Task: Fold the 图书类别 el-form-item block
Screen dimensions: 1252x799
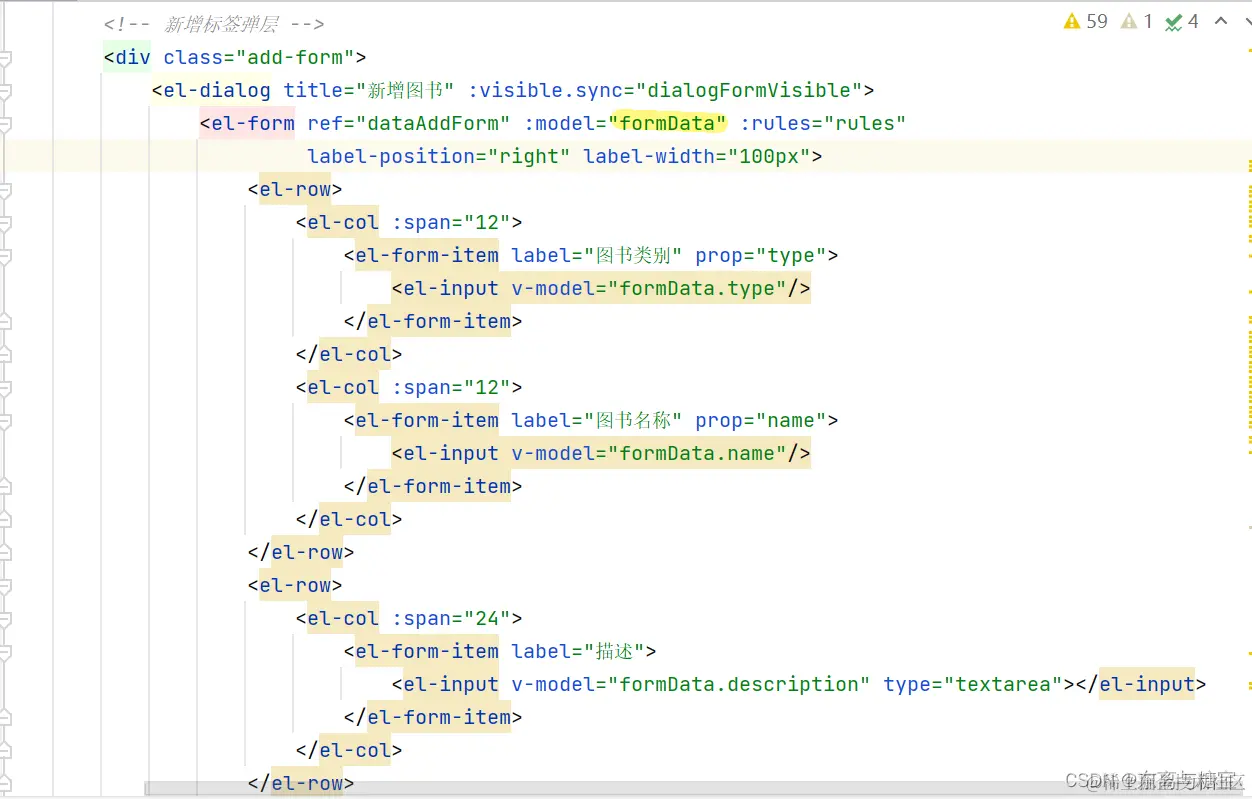Action: pyautogui.click(x=5, y=256)
